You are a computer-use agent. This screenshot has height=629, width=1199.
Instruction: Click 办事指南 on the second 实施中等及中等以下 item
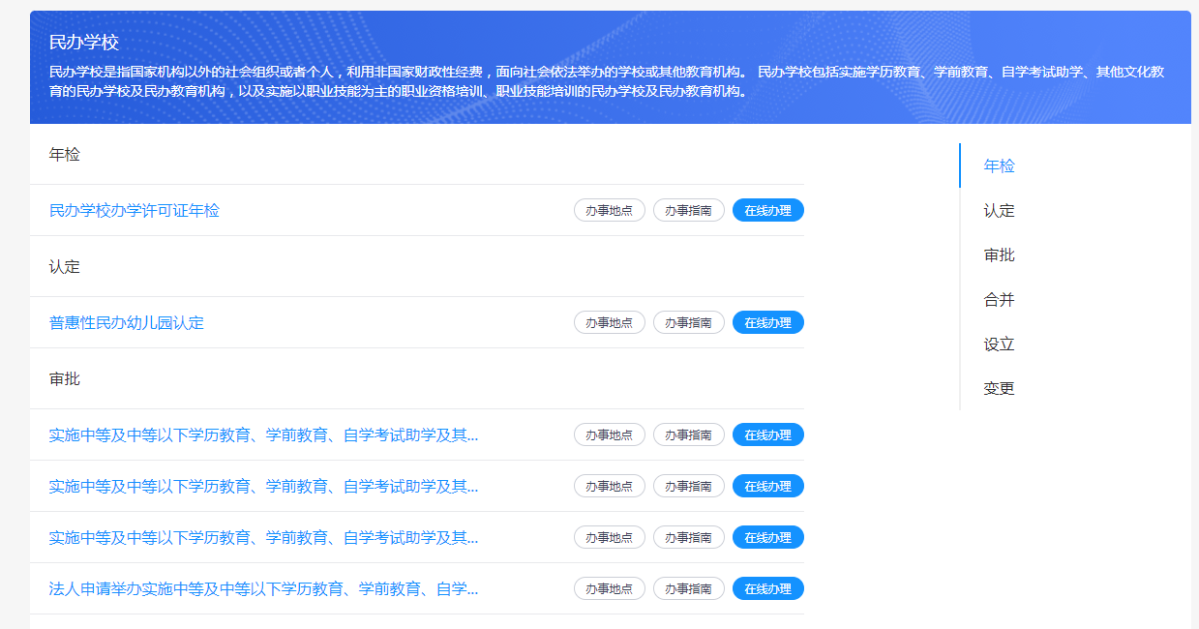tap(688, 485)
